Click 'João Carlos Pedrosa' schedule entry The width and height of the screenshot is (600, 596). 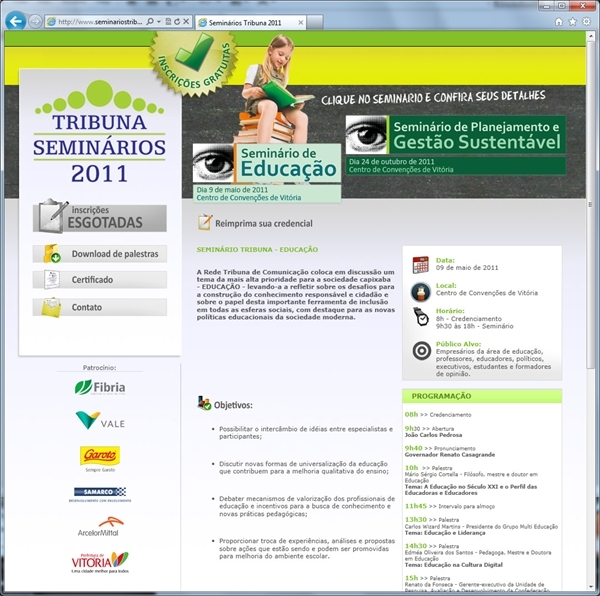[433, 435]
